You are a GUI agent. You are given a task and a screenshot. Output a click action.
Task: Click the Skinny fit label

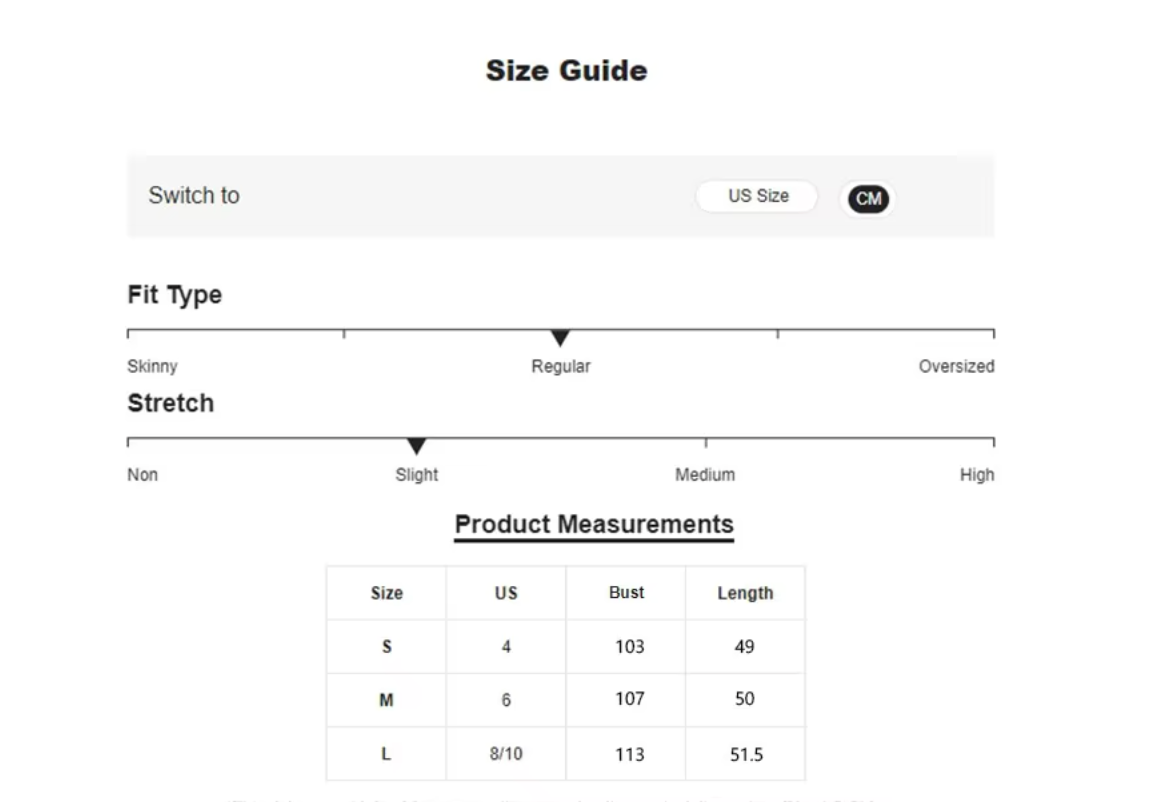tap(152, 366)
